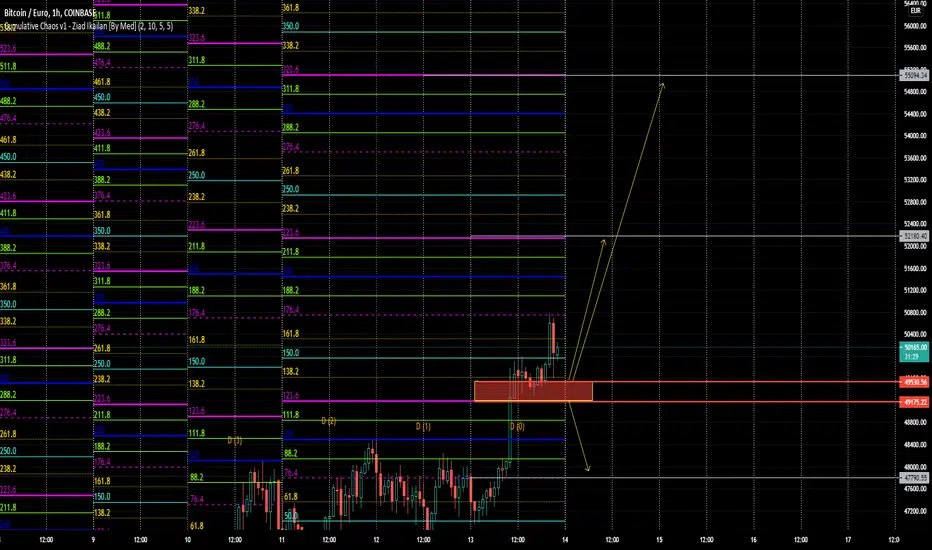Screen dimensions: 932x550
Task: Click the D (3) pivot label
Action: [x=235, y=441]
